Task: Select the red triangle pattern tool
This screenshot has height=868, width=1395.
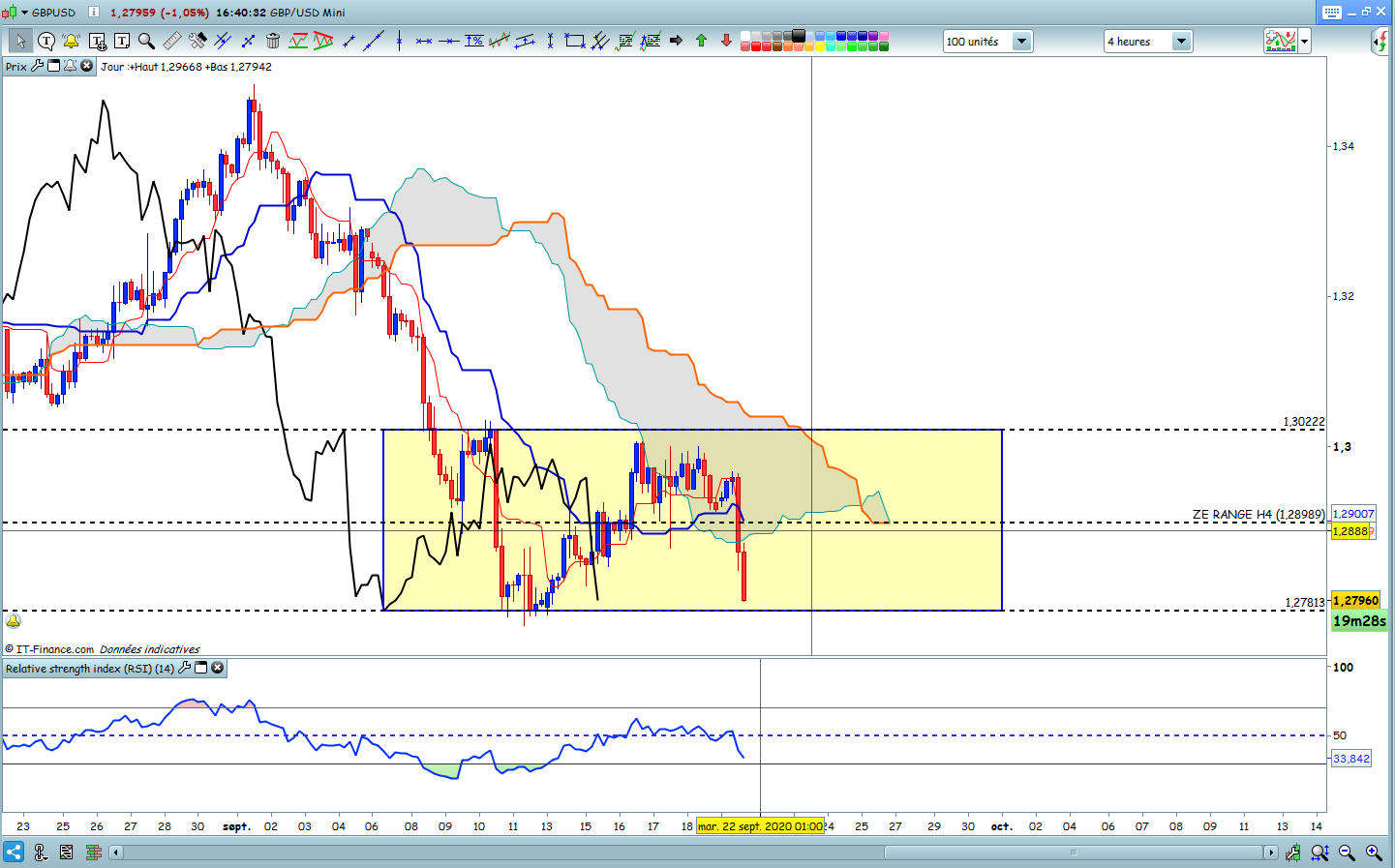Action: point(323,41)
